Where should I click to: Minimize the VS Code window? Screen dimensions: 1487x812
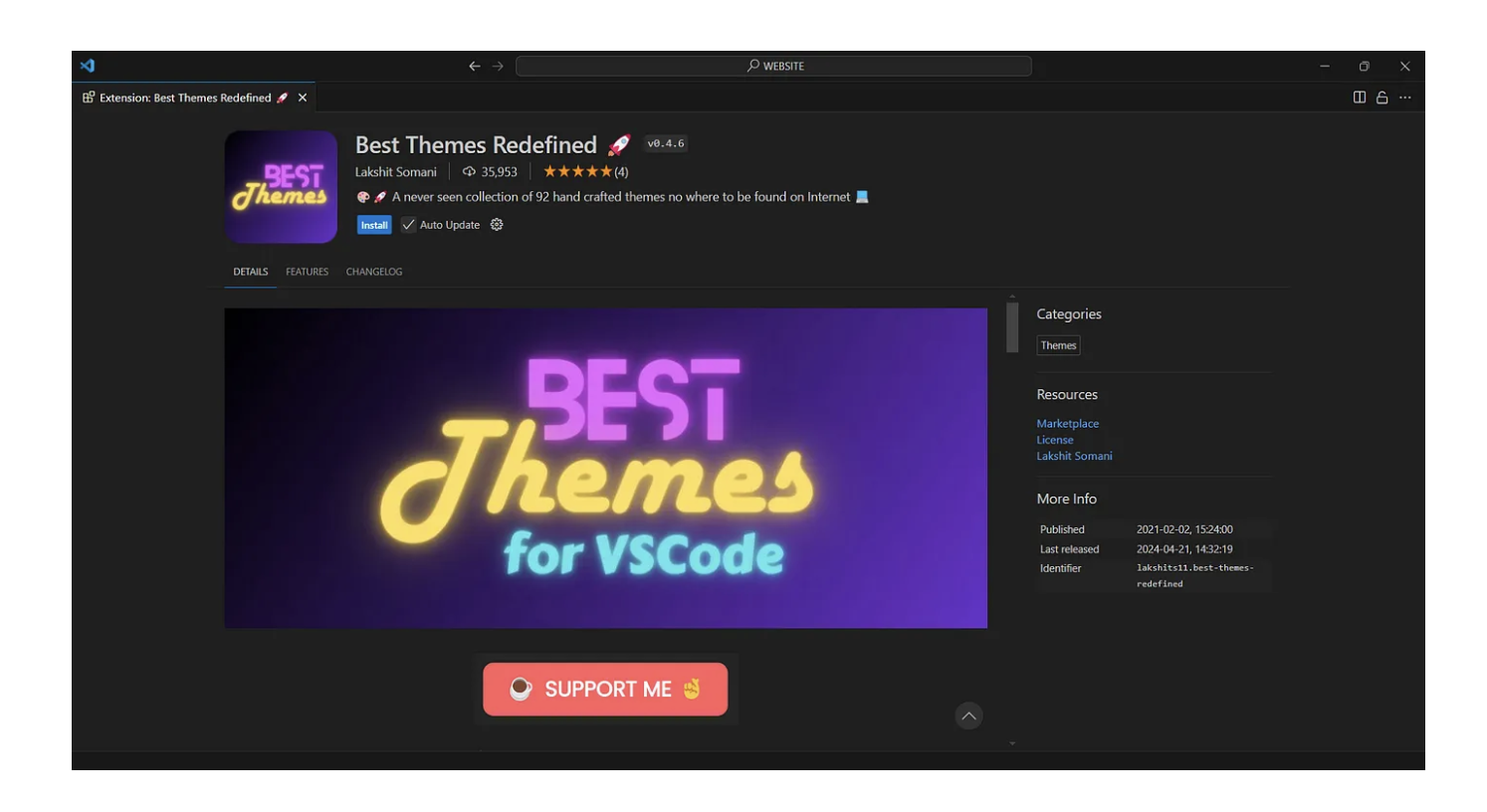point(1325,66)
